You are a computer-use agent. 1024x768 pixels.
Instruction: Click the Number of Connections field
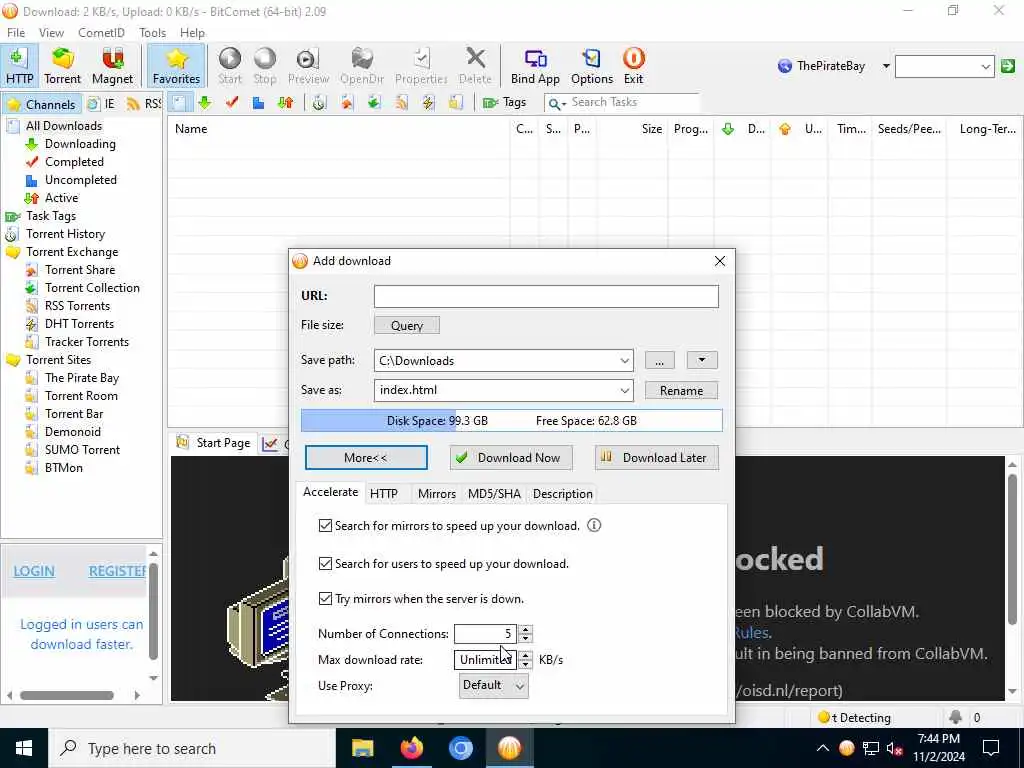485,633
